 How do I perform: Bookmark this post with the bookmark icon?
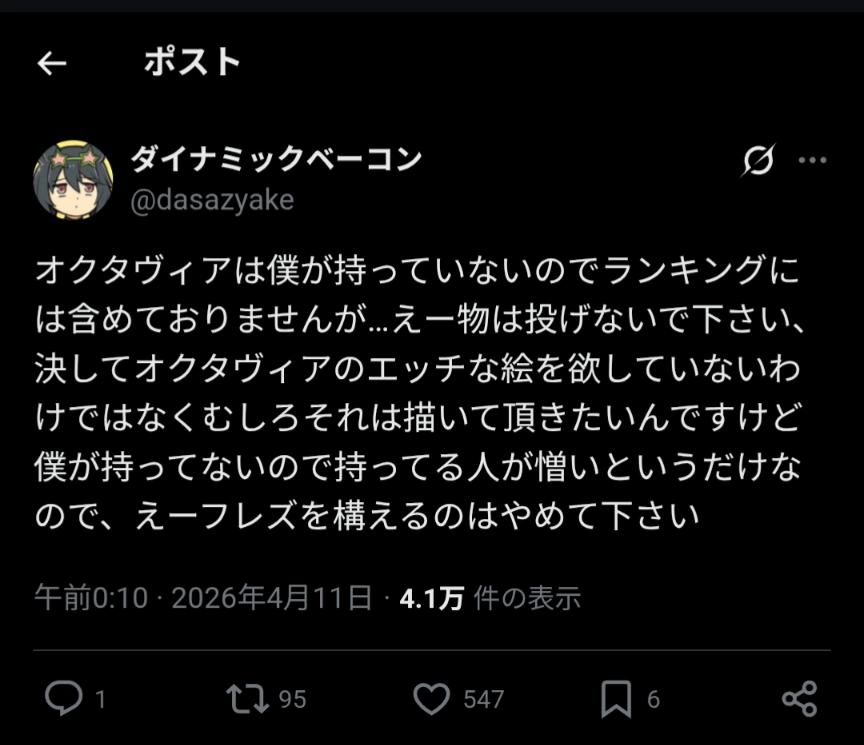click(616, 698)
